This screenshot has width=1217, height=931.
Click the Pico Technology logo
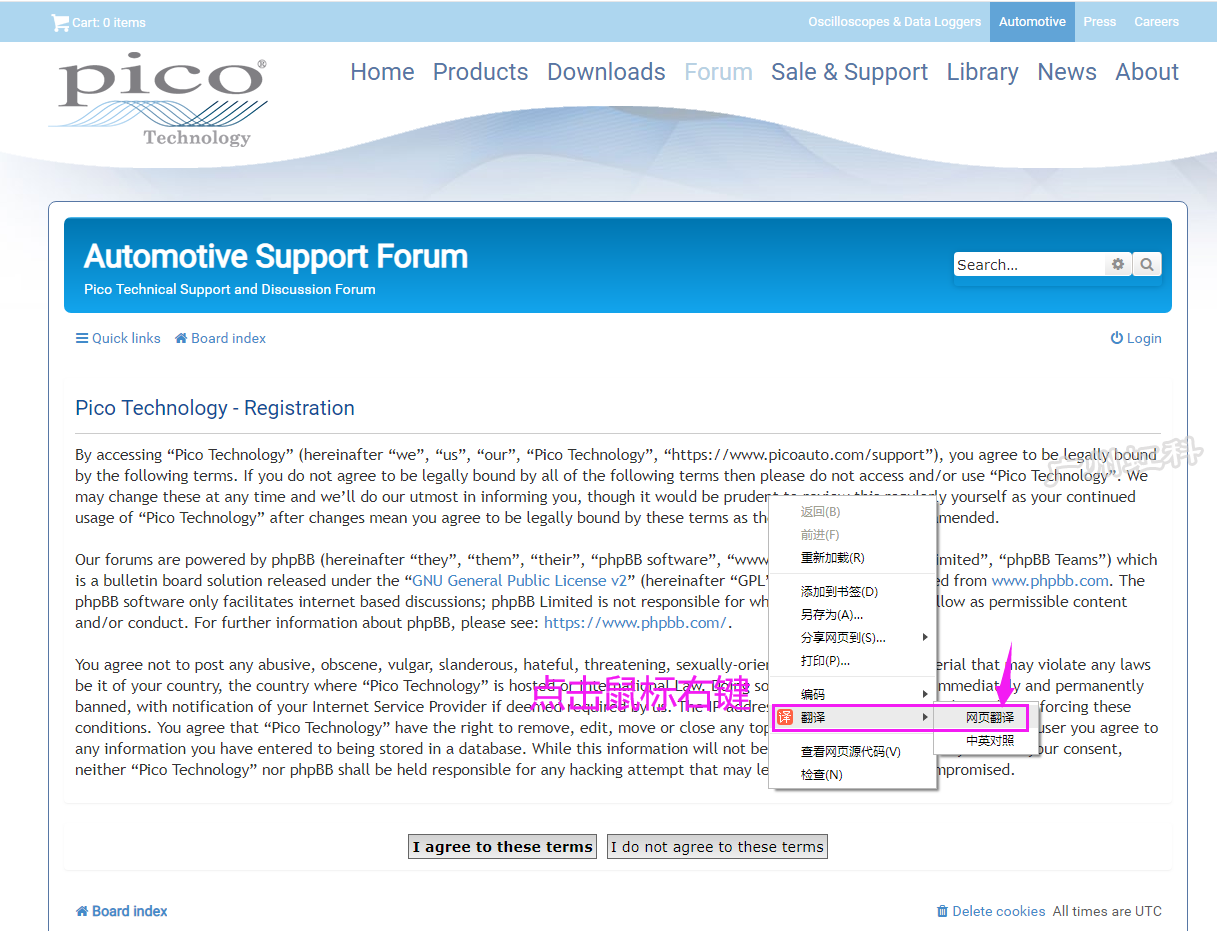pos(158,100)
